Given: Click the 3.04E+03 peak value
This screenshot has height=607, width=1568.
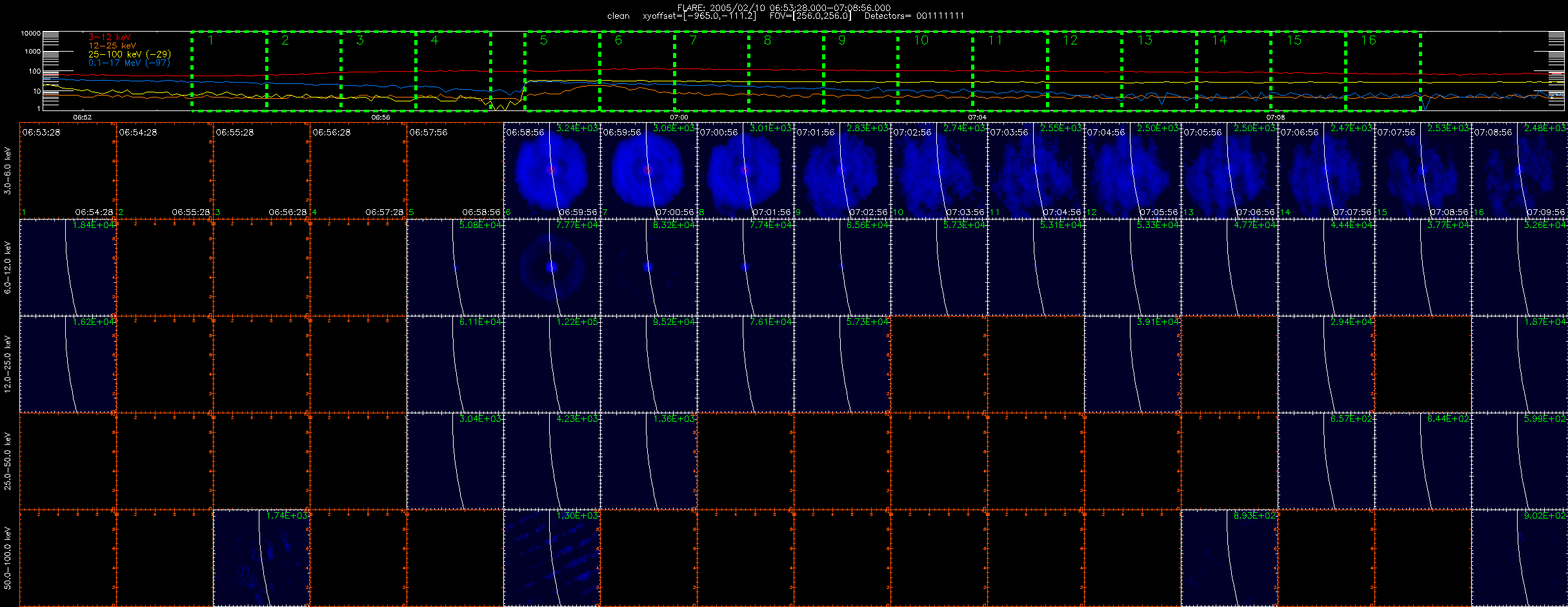Looking at the screenshot, I should tap(481, 419).
